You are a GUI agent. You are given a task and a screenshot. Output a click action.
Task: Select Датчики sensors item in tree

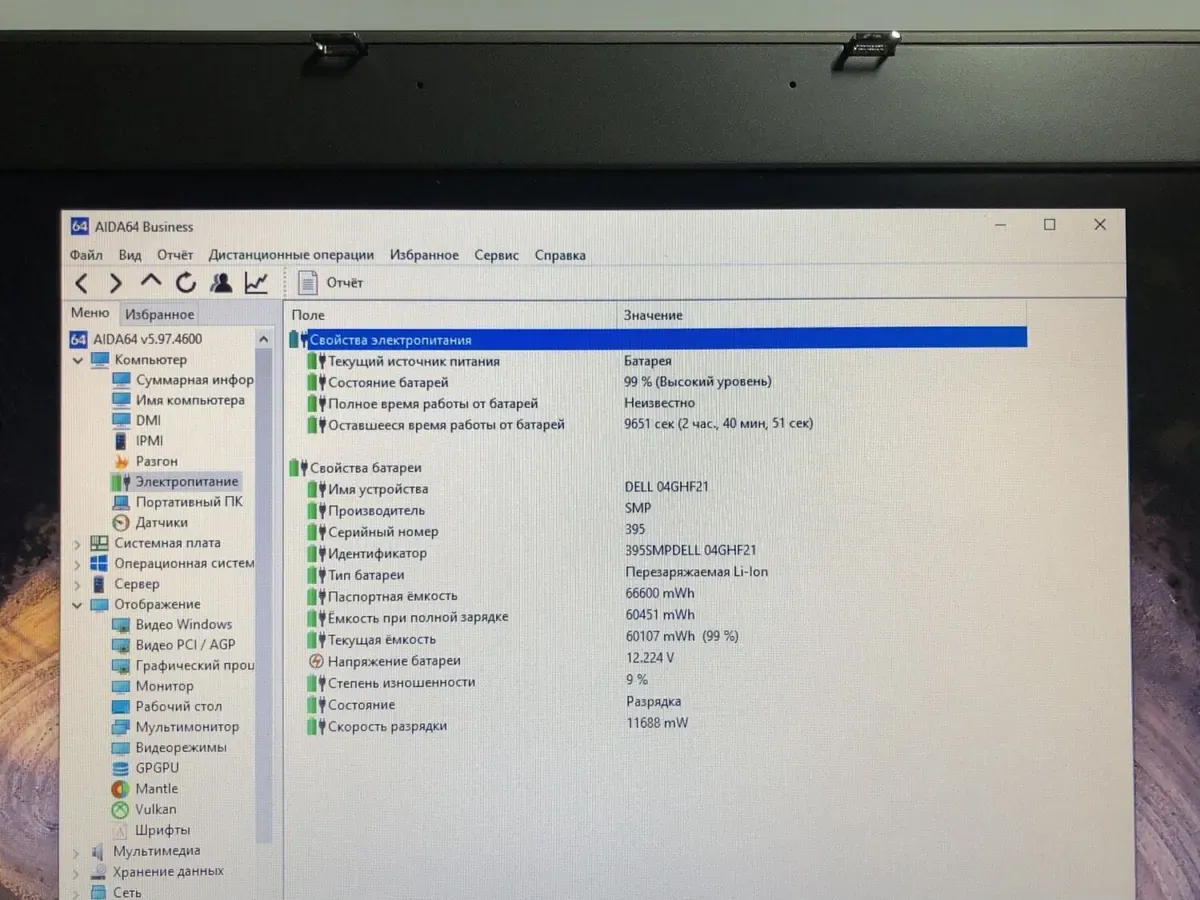(x=161, y=522)
